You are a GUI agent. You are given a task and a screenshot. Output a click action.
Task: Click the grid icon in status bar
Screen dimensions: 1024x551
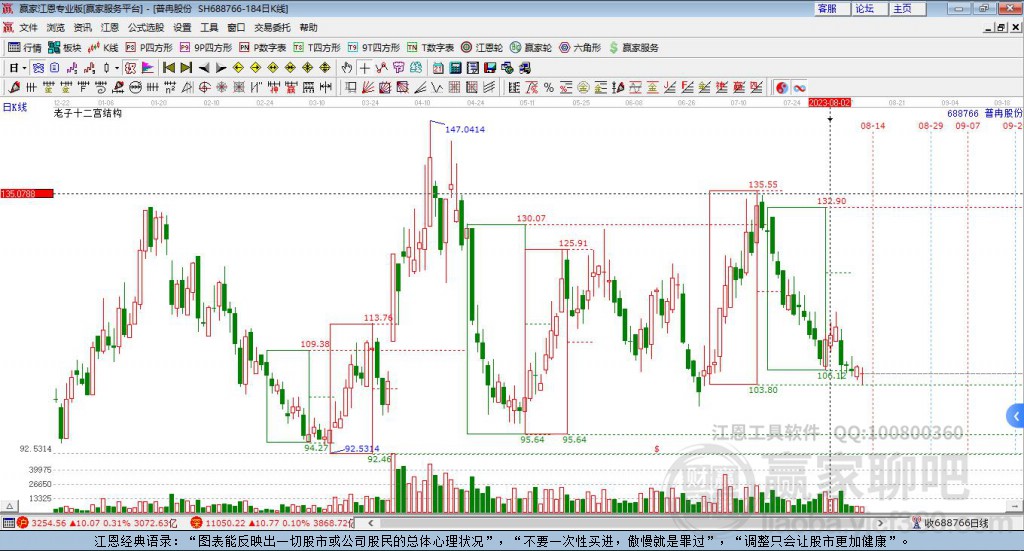8,523
